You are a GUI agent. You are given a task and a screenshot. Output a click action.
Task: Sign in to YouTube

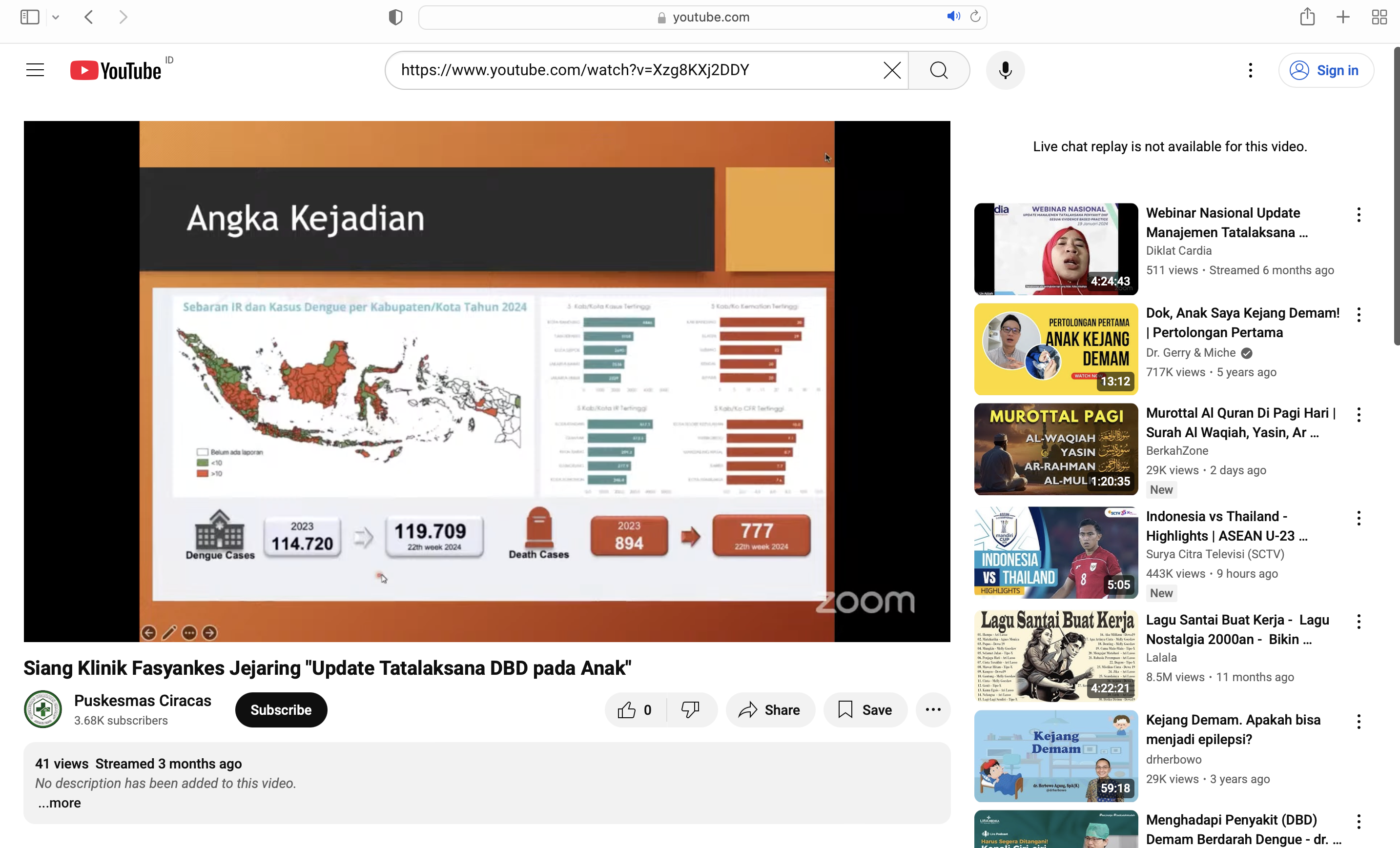pos(1326,70)
